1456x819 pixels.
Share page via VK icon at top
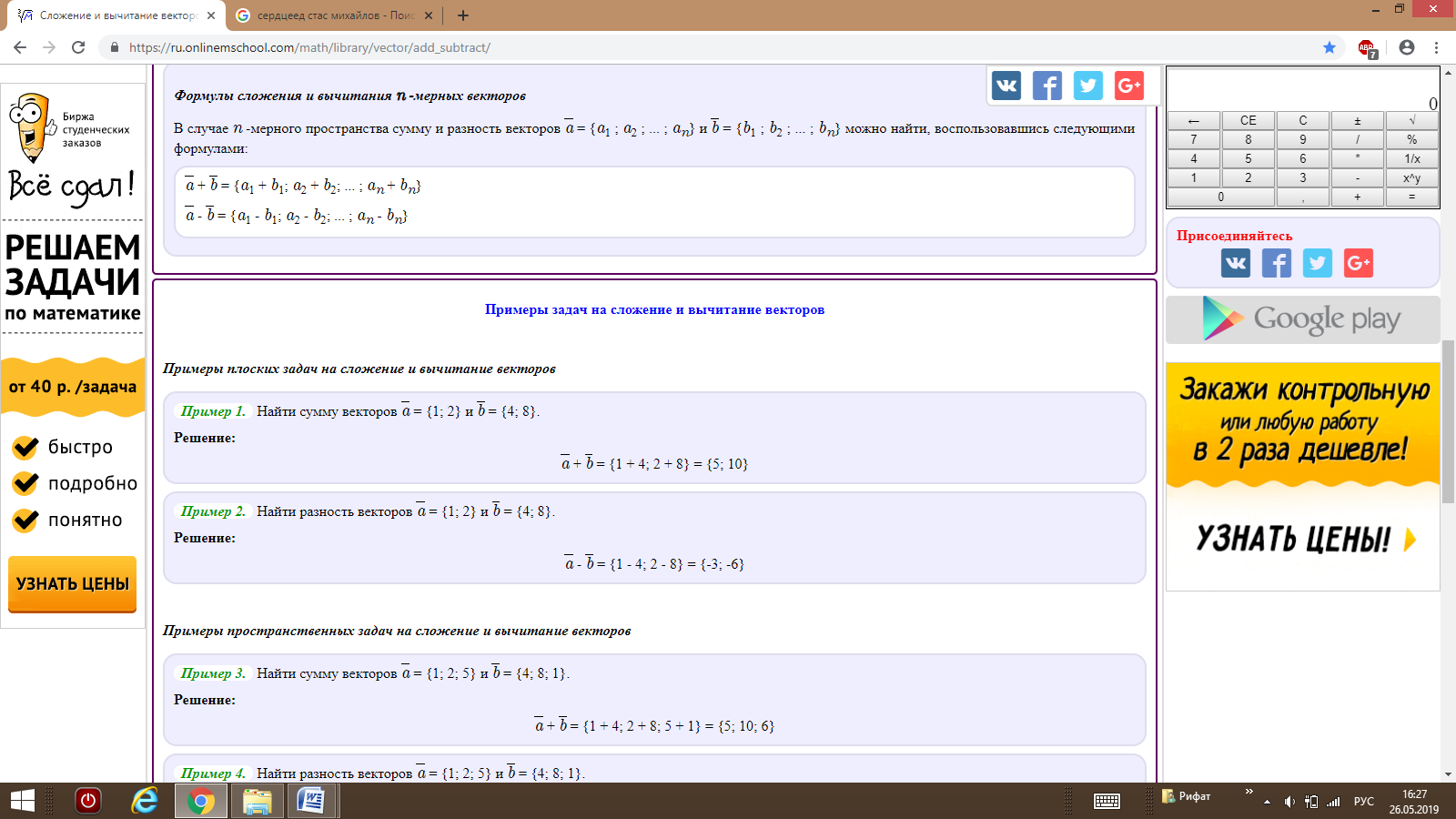click(1006, 86)
